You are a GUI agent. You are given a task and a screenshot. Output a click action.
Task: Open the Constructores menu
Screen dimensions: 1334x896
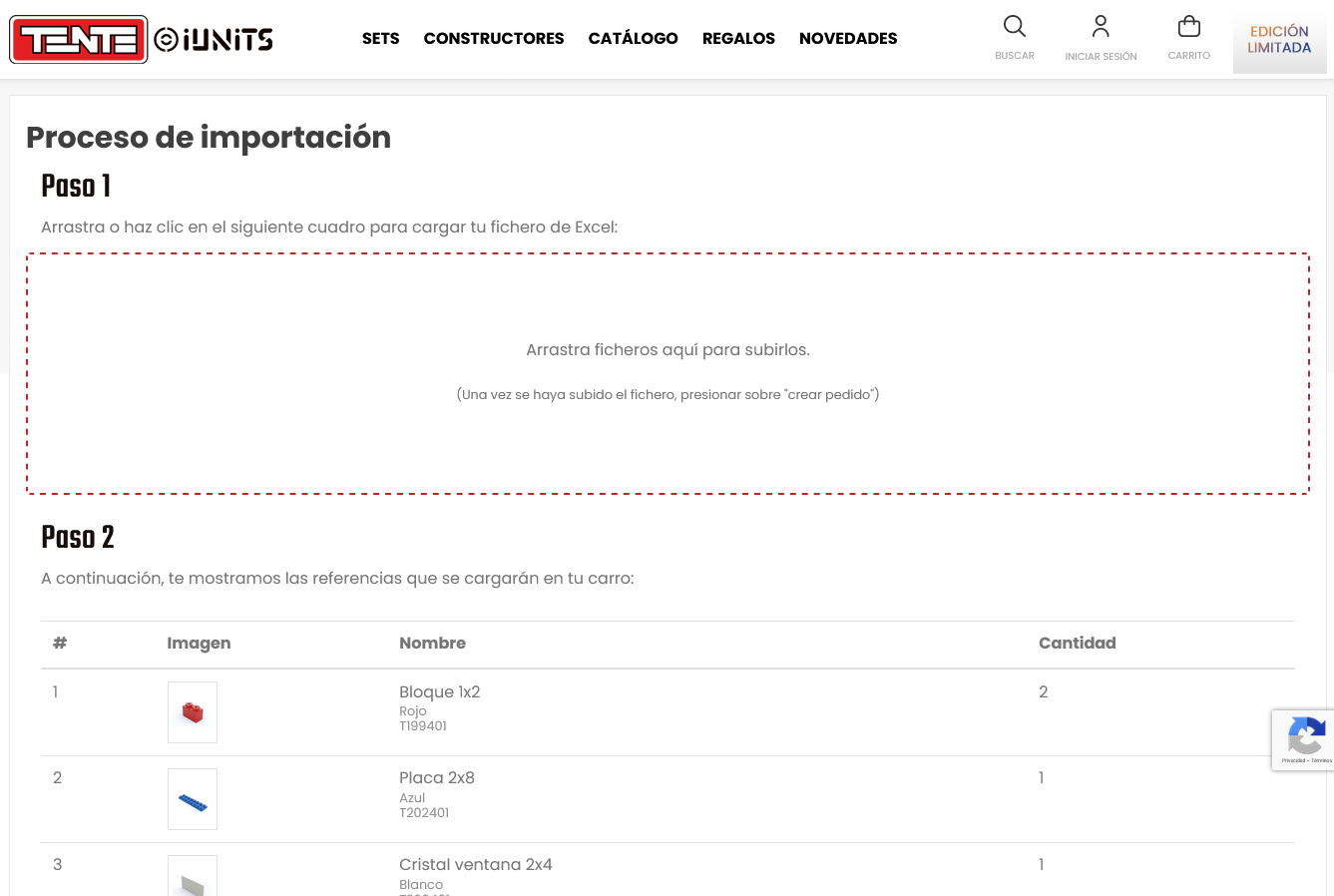click(x=494, y=39)
